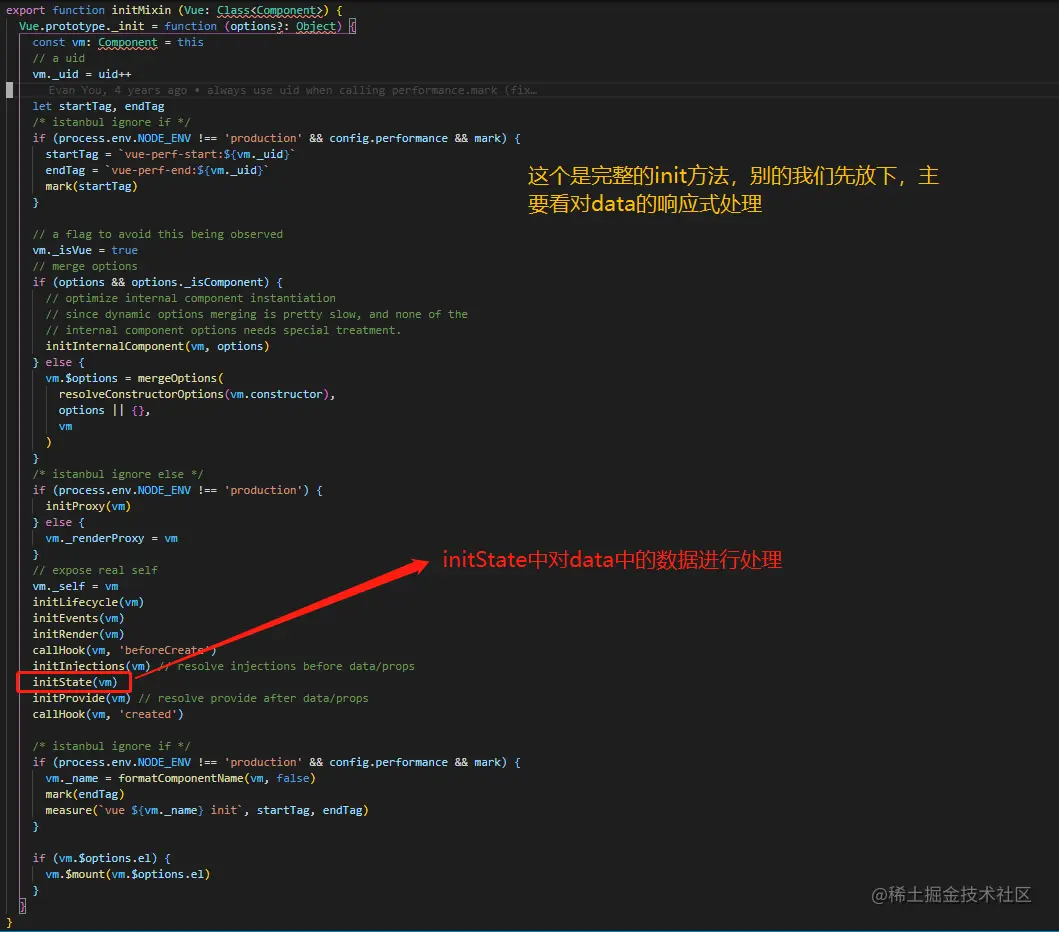Click the 'vue-perf-end' template string
This screenshot has width=1059, height=932.
187,170
